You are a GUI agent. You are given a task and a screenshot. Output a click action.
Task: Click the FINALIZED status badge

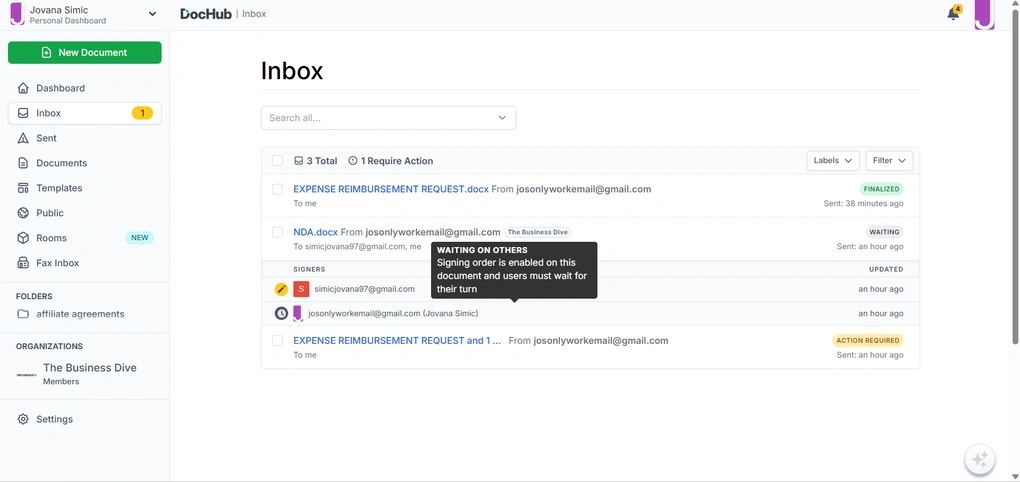tap(881, 189)
